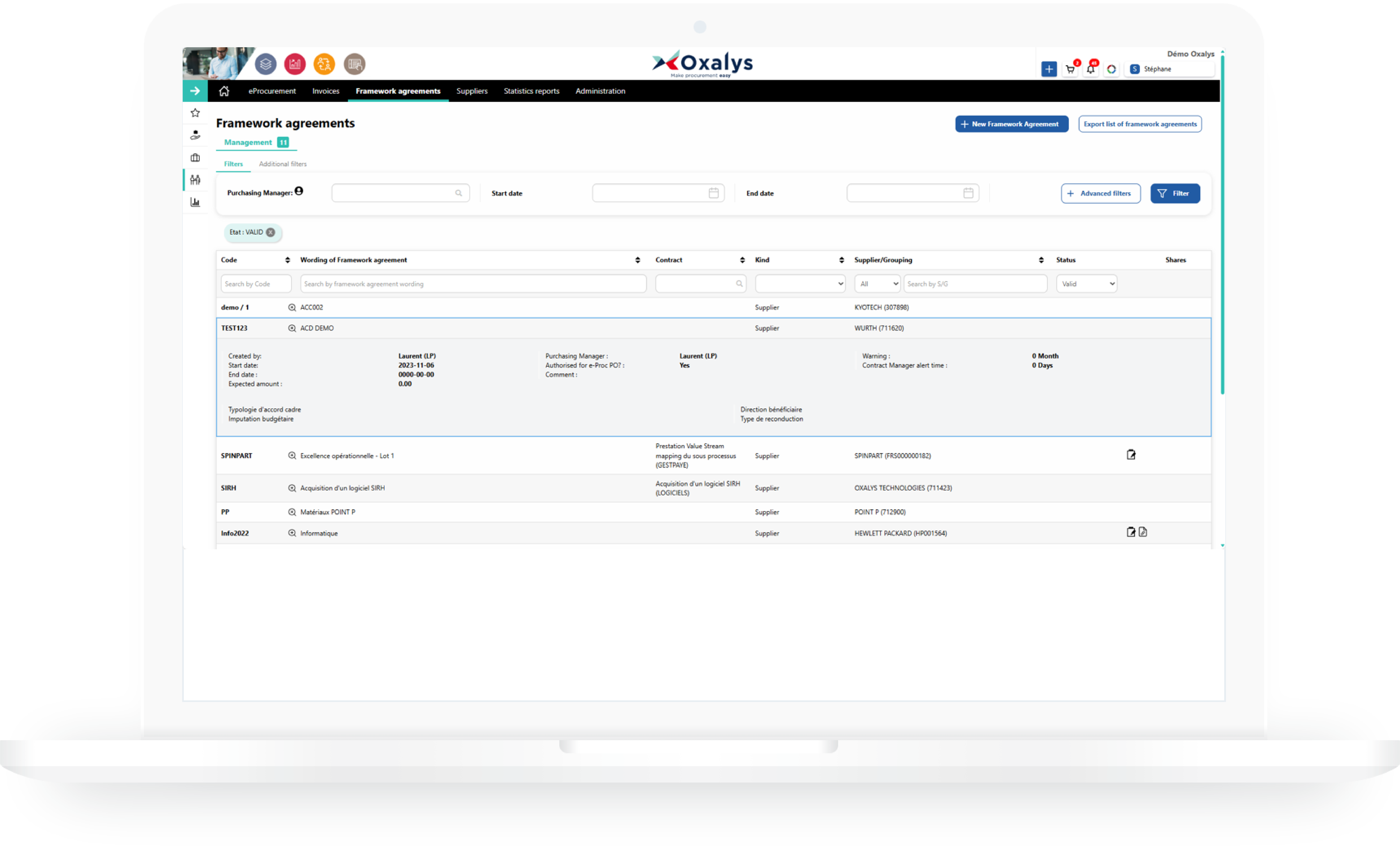
Task: View details of SIRH agreement
Action: pyautogui.click(x=292, y=488)
